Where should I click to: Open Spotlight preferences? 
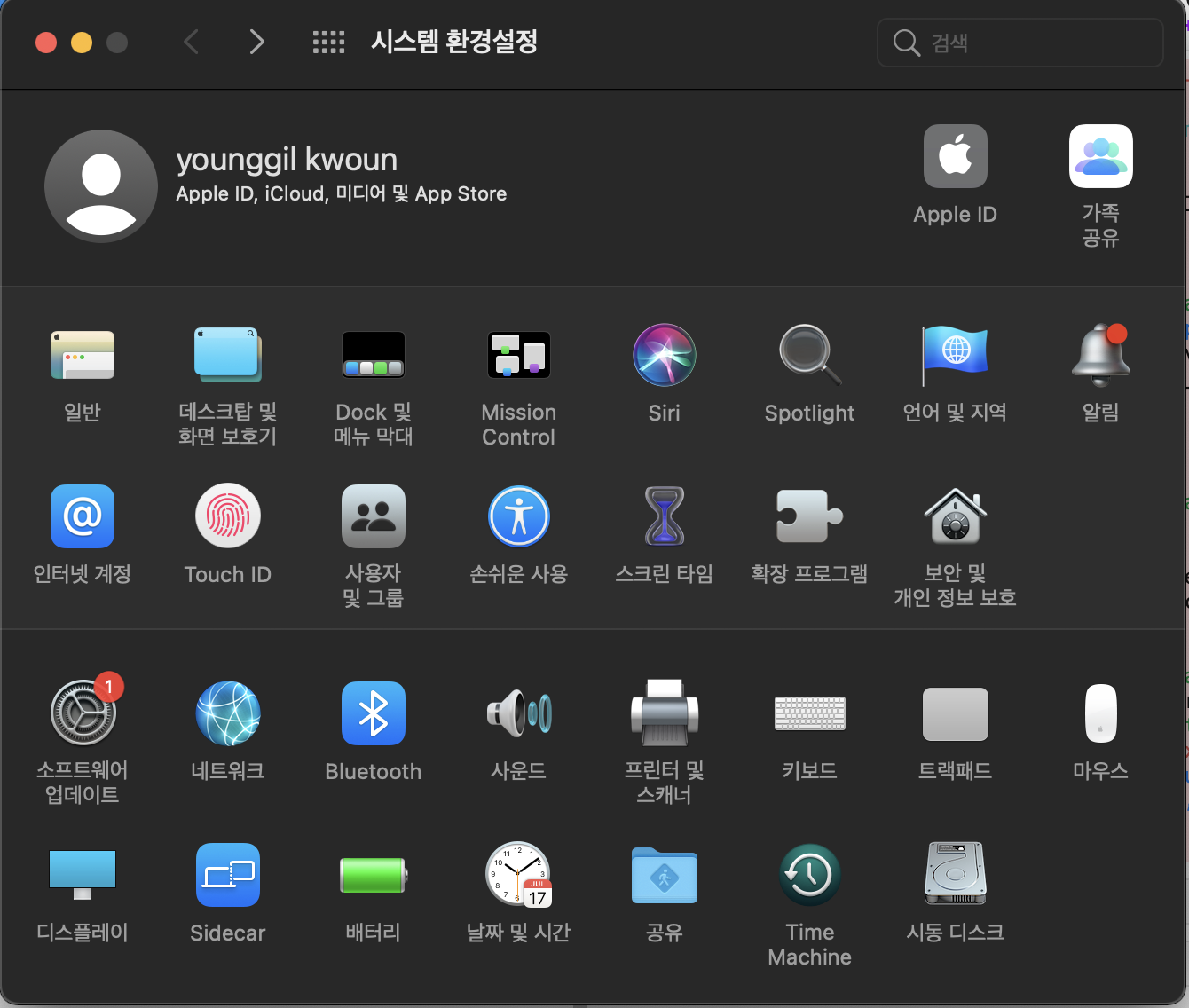(x=810, y=355)
